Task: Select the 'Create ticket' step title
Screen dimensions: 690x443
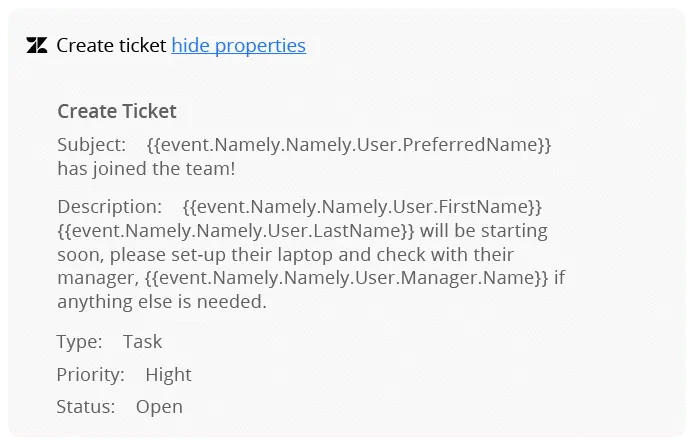Action: pos(111,46)
